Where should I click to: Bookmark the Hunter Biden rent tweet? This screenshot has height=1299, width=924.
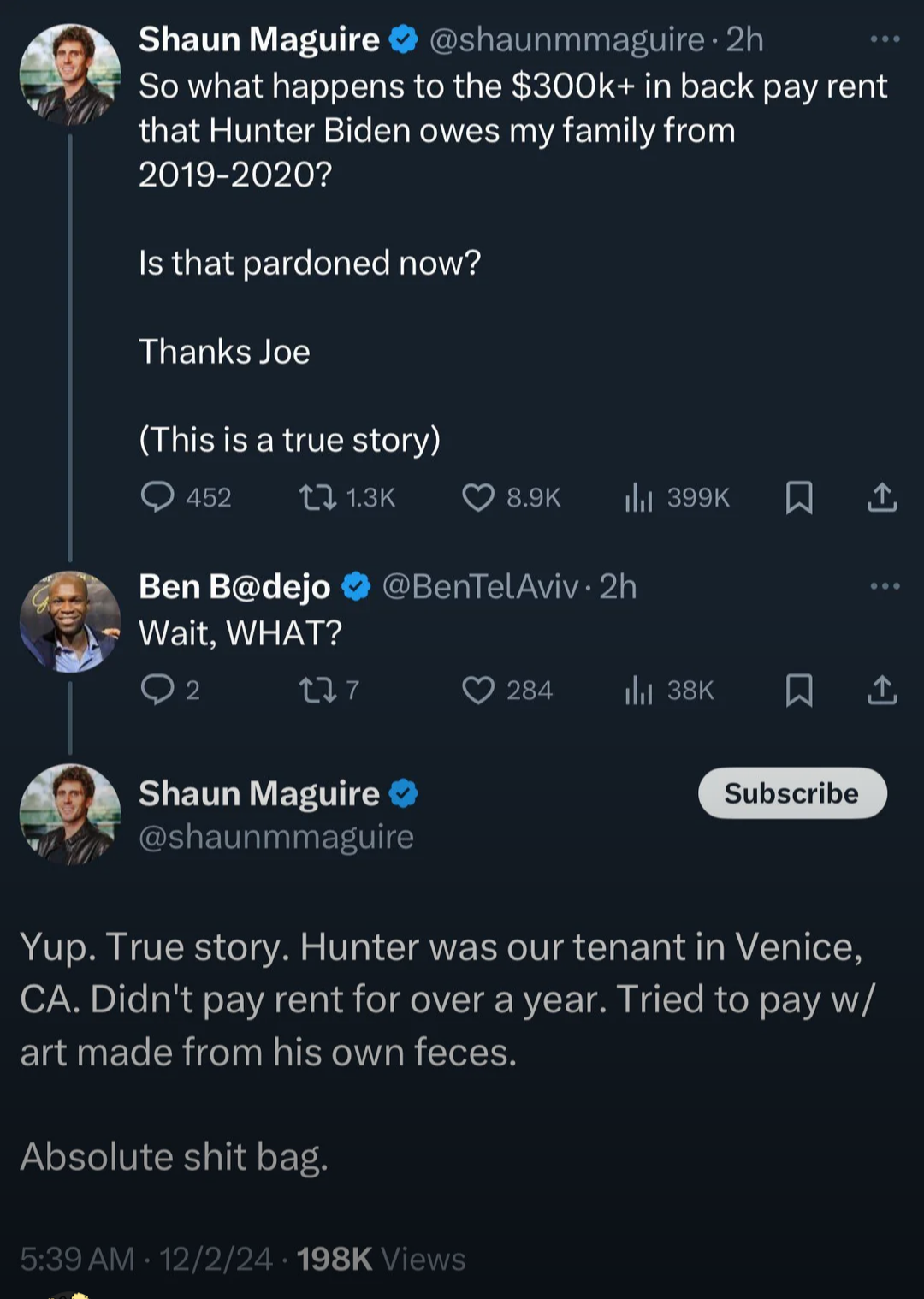coord(799,497)
